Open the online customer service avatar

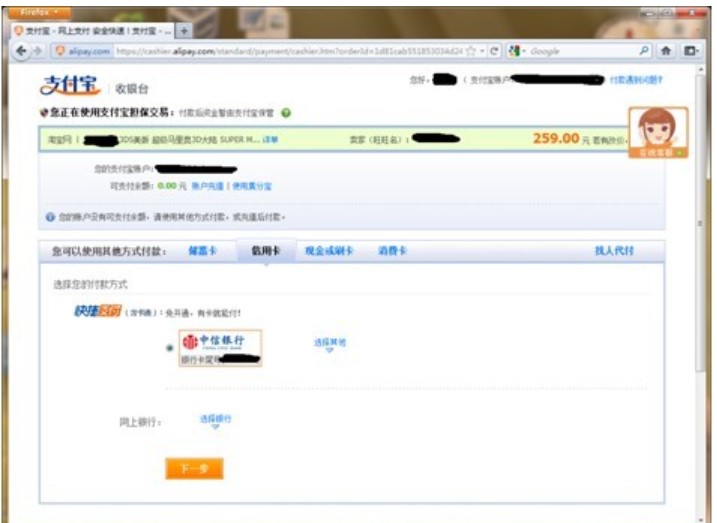[x=658, y=133]
